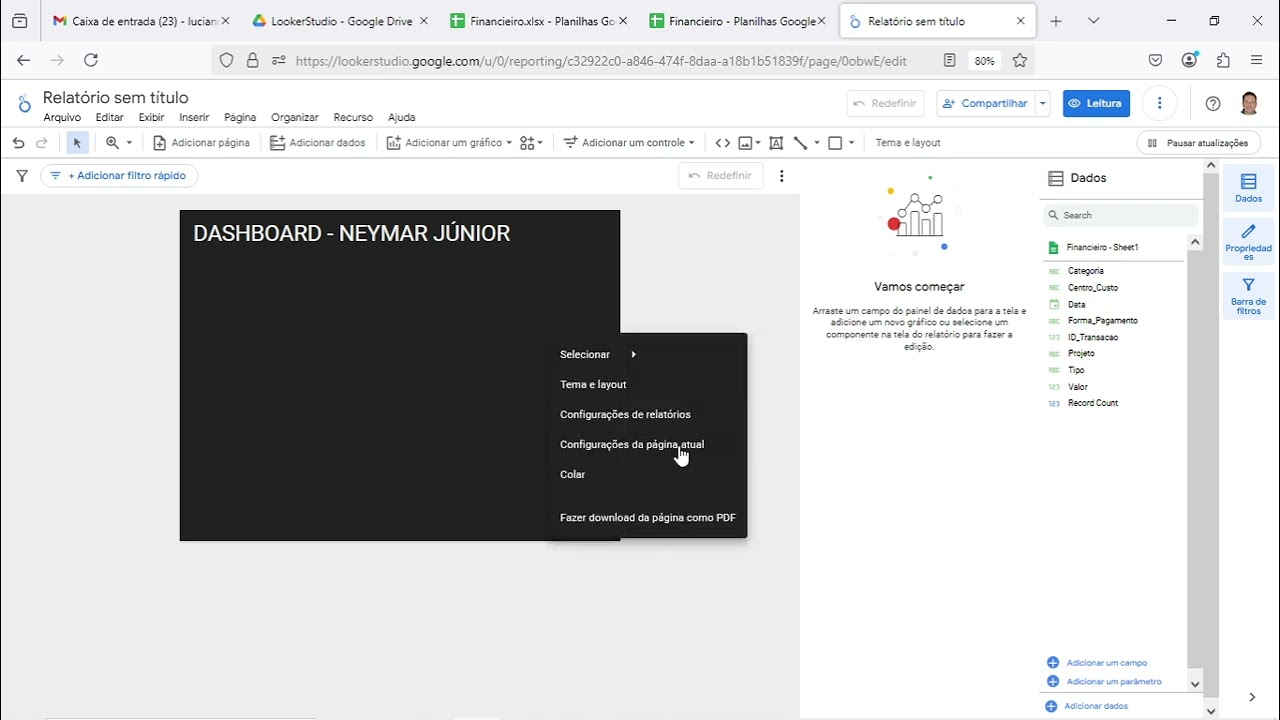Click the undo arrow in the toolbar
1280x720 pixels.
pos(18,143)
